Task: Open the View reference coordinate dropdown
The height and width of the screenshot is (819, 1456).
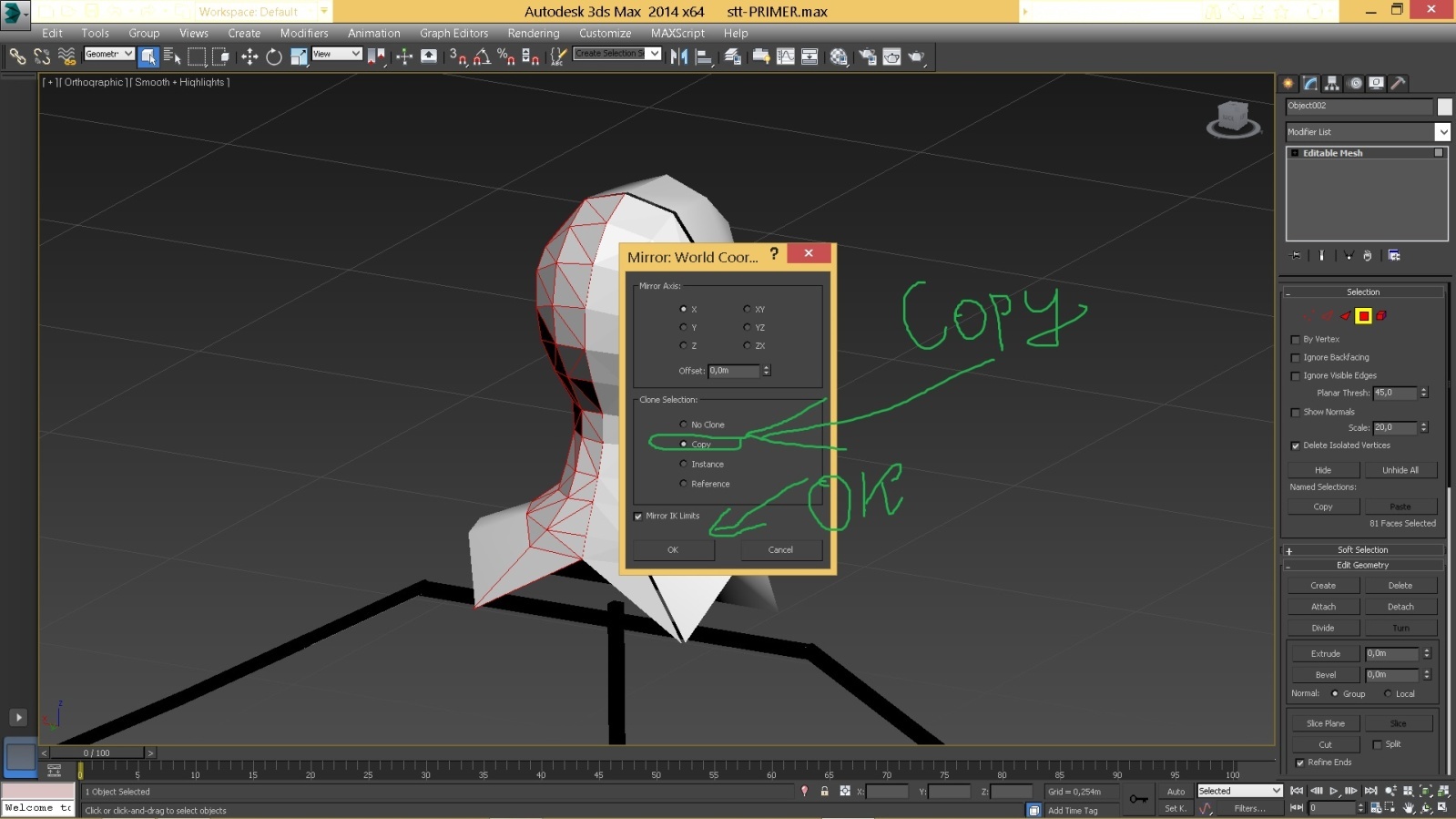Action: pyautogui.click(x=337, y=55)
